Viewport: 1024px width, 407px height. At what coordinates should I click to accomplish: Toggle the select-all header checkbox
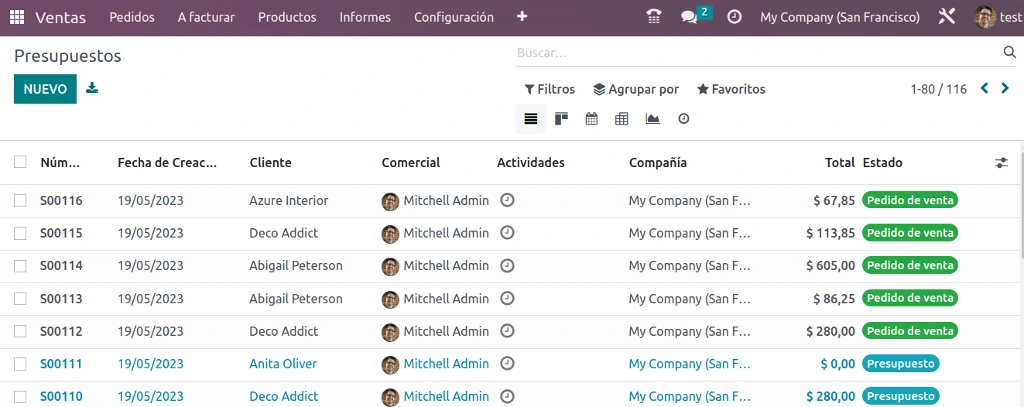20,162
